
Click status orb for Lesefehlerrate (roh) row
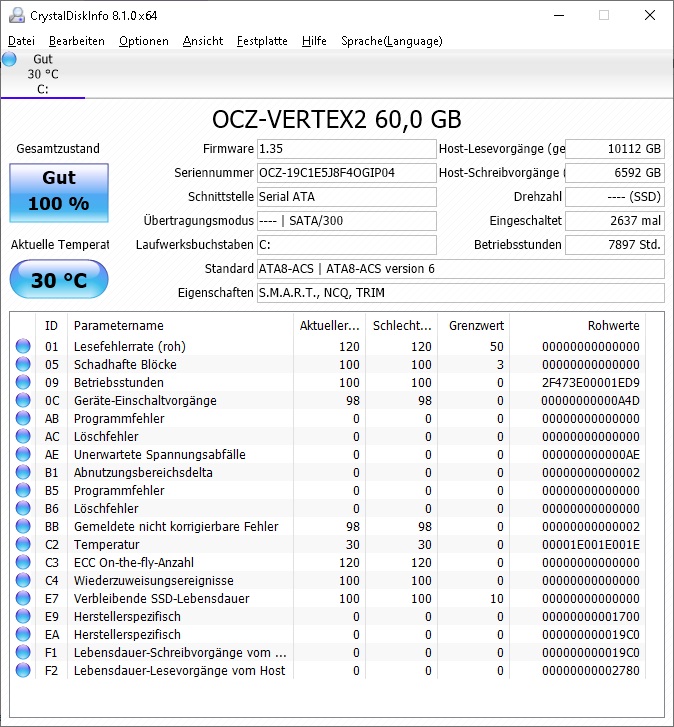(23, 346)
